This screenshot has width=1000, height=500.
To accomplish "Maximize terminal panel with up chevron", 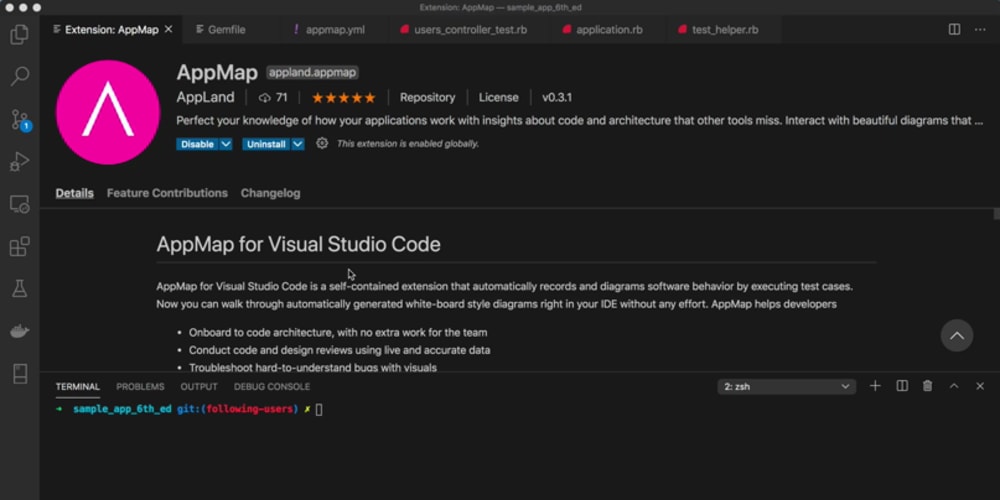I will 954,386.
